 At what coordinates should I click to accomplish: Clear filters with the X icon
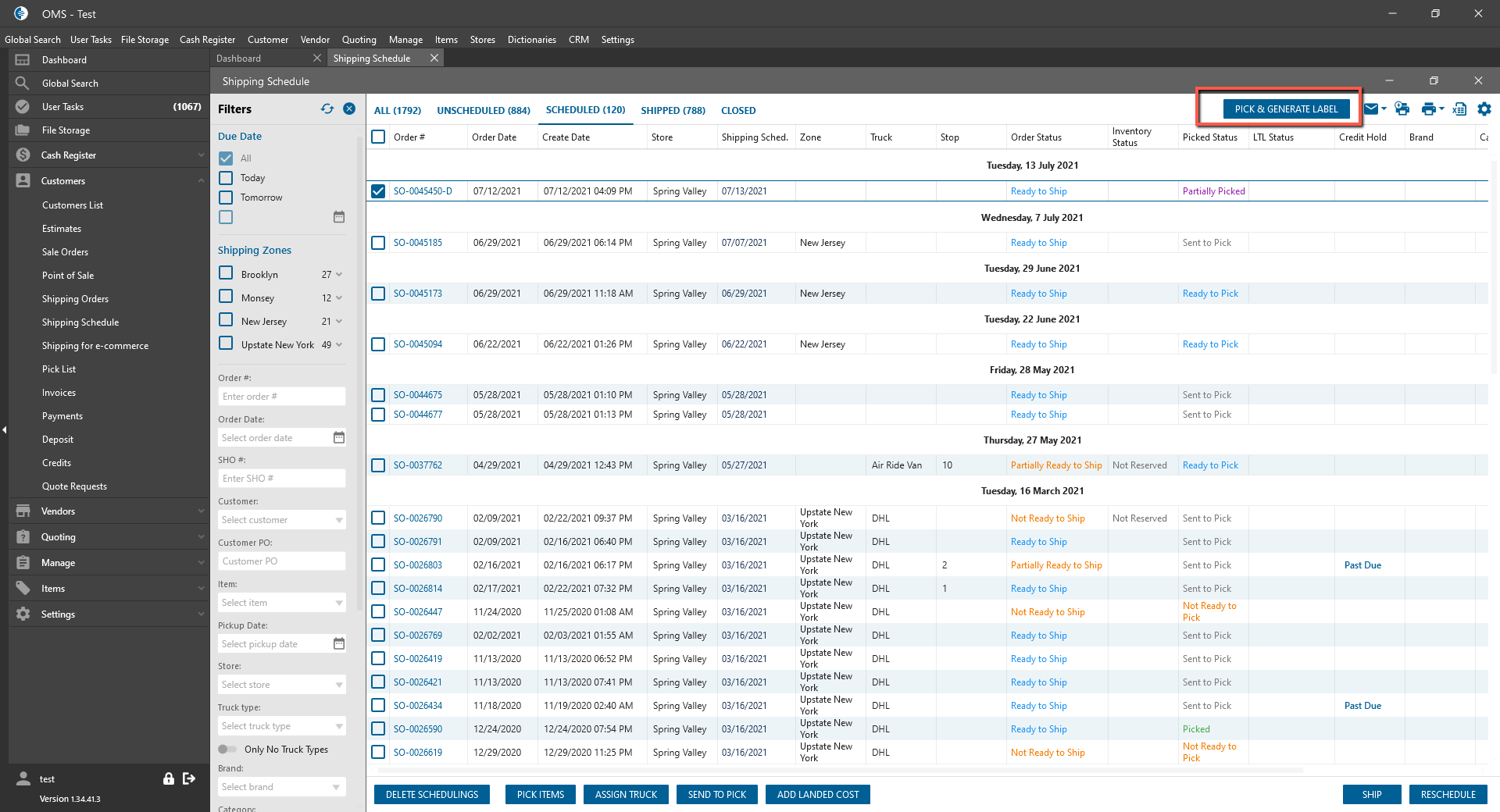click(349, 109)
